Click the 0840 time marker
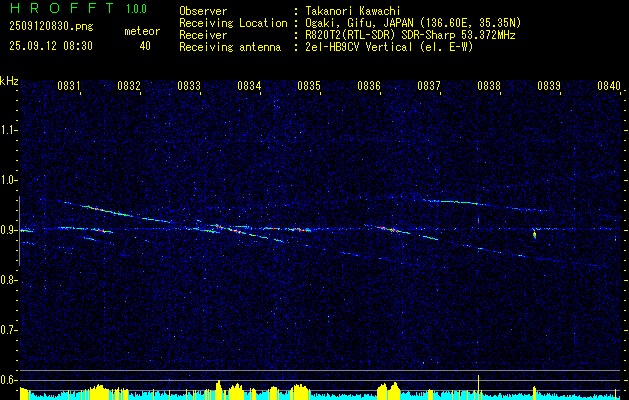 point(609,85)
